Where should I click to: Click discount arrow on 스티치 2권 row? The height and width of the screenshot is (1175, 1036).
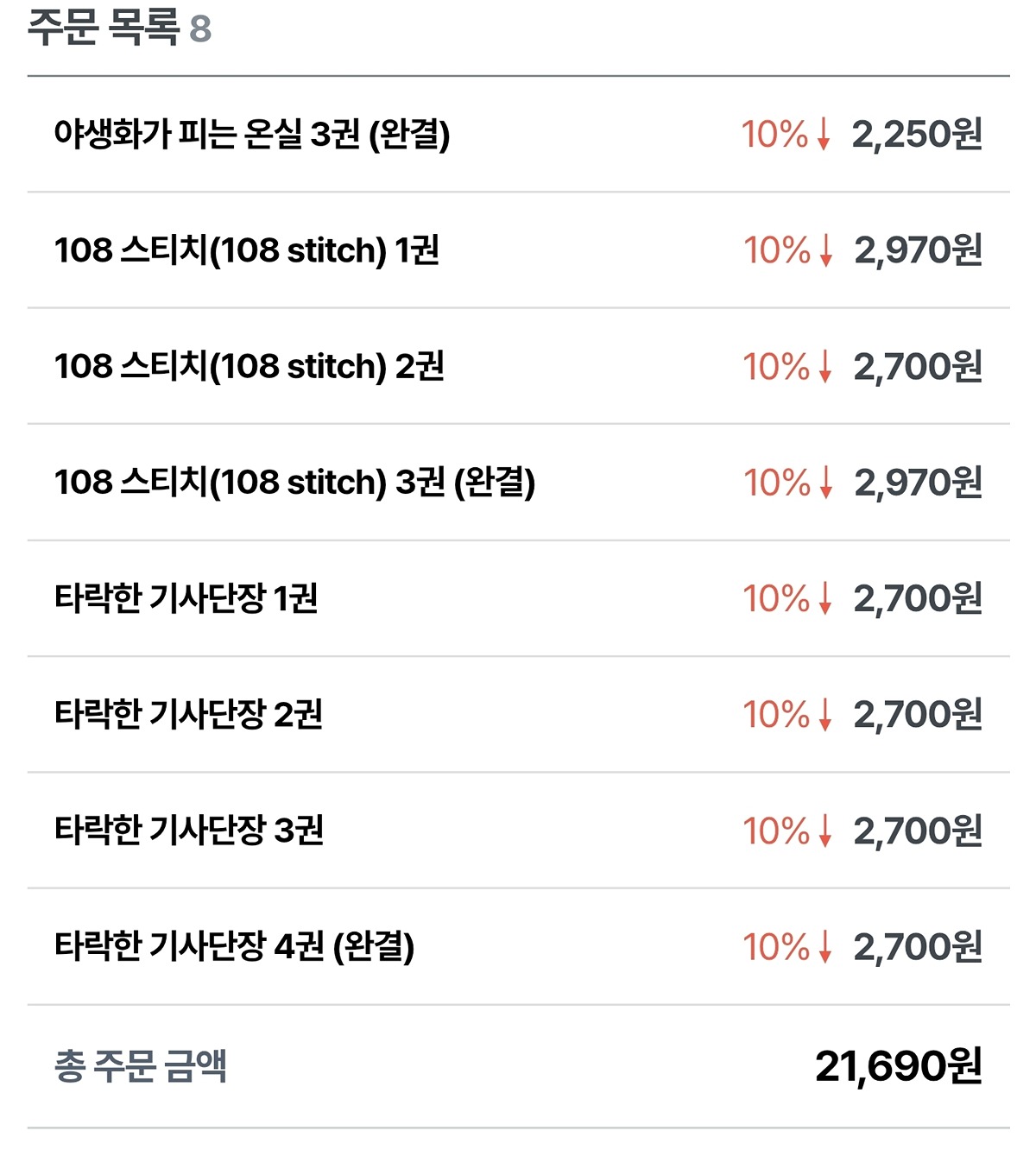pos(824,366)
